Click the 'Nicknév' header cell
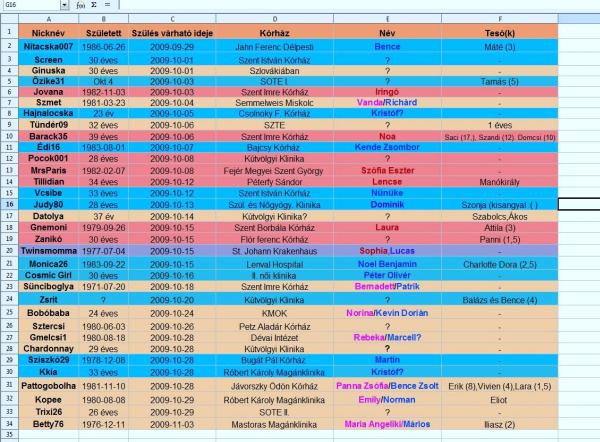 49,32
